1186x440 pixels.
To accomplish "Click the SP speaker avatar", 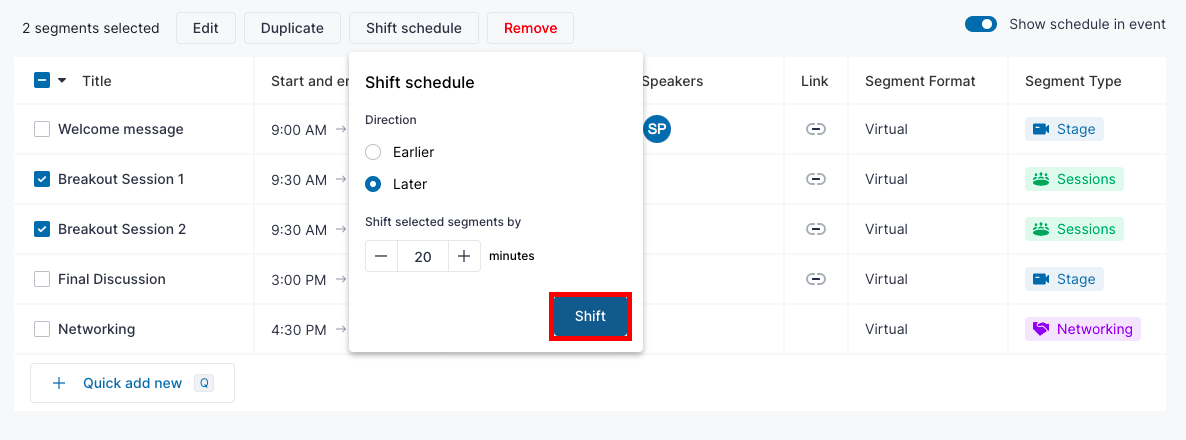I will 657,129.
